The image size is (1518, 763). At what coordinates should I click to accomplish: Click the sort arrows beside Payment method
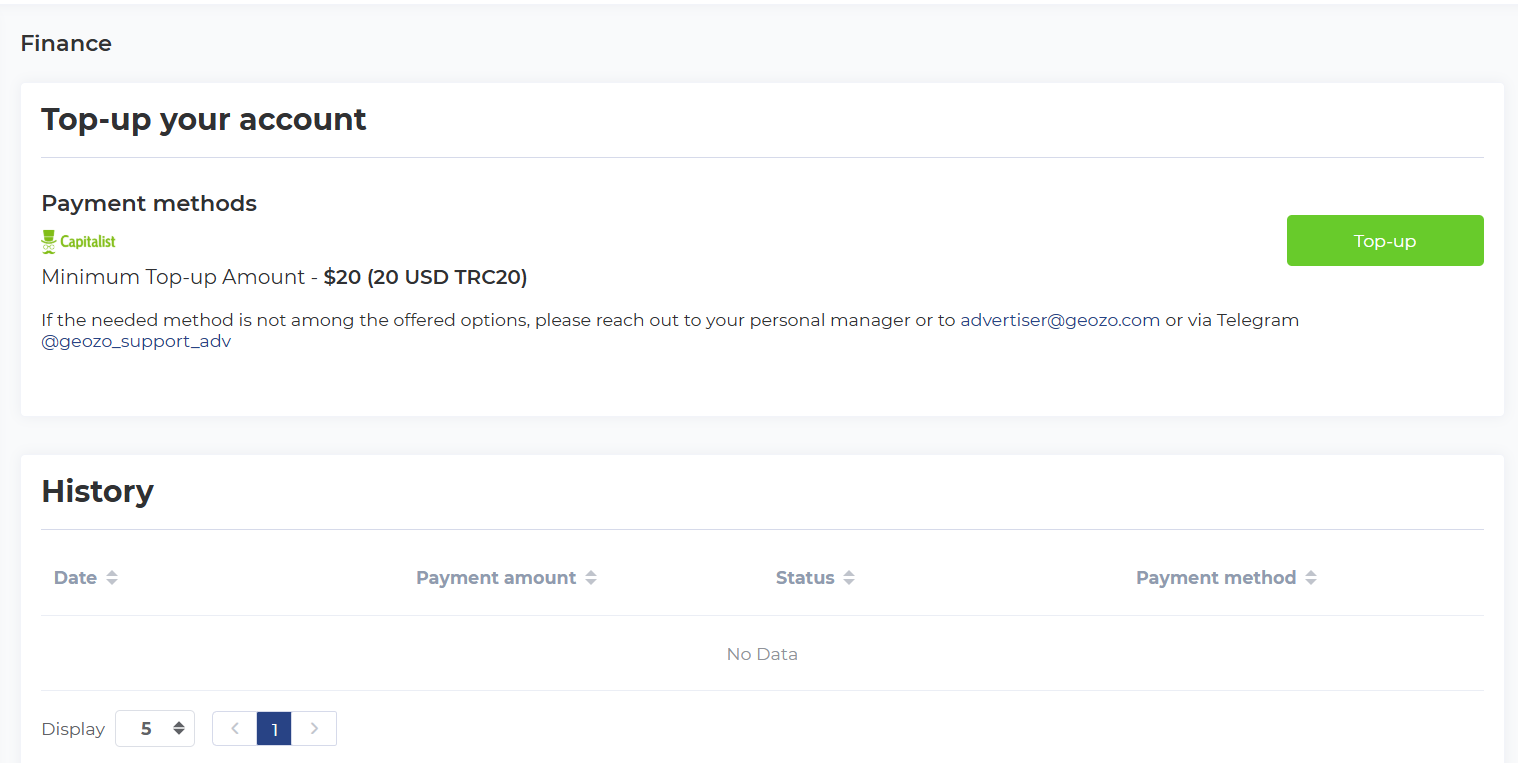pos(1311,578)
